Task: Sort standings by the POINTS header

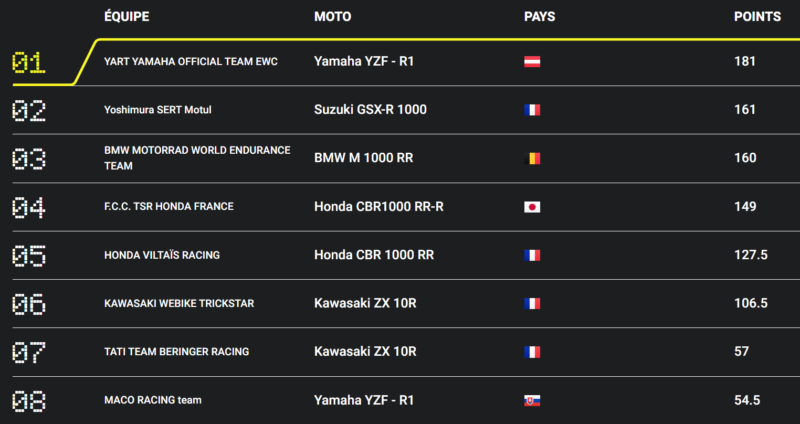Action: [757, 17]
